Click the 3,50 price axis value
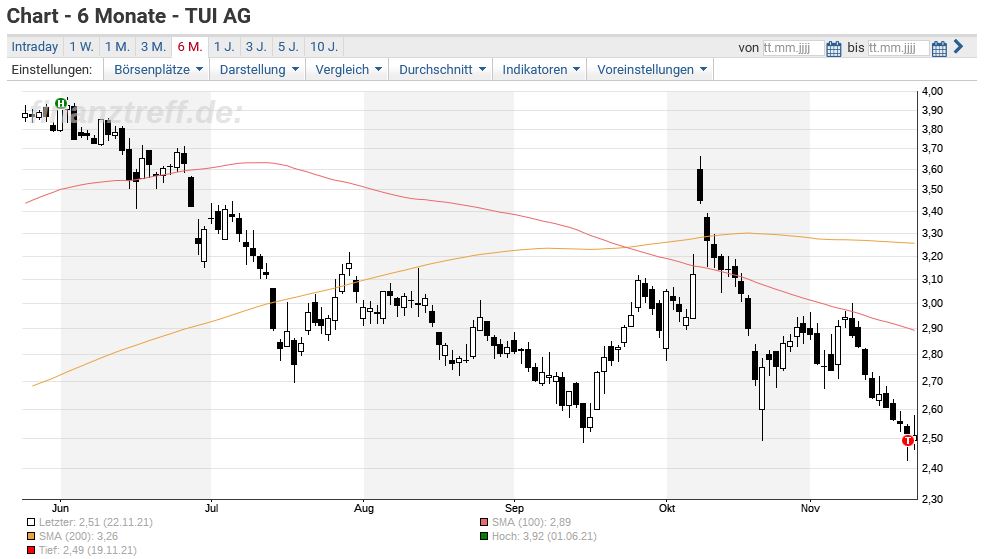This screenshot has width=984, height=559. coord(933,189)
